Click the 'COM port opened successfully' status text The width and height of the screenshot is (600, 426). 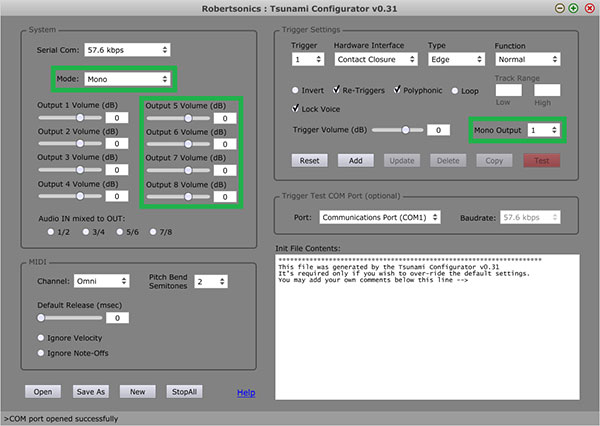point(61,419)
